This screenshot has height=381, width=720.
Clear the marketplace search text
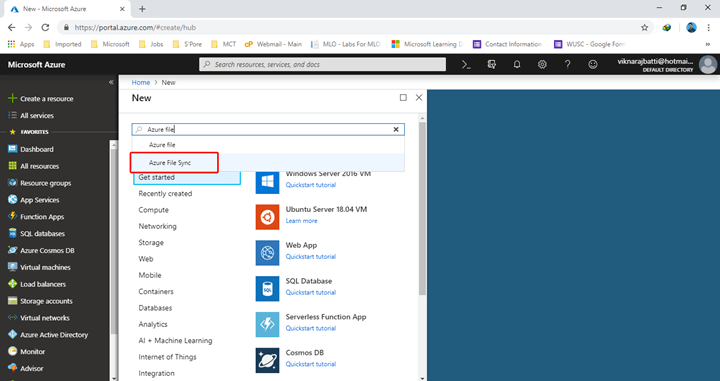[396, 129]
